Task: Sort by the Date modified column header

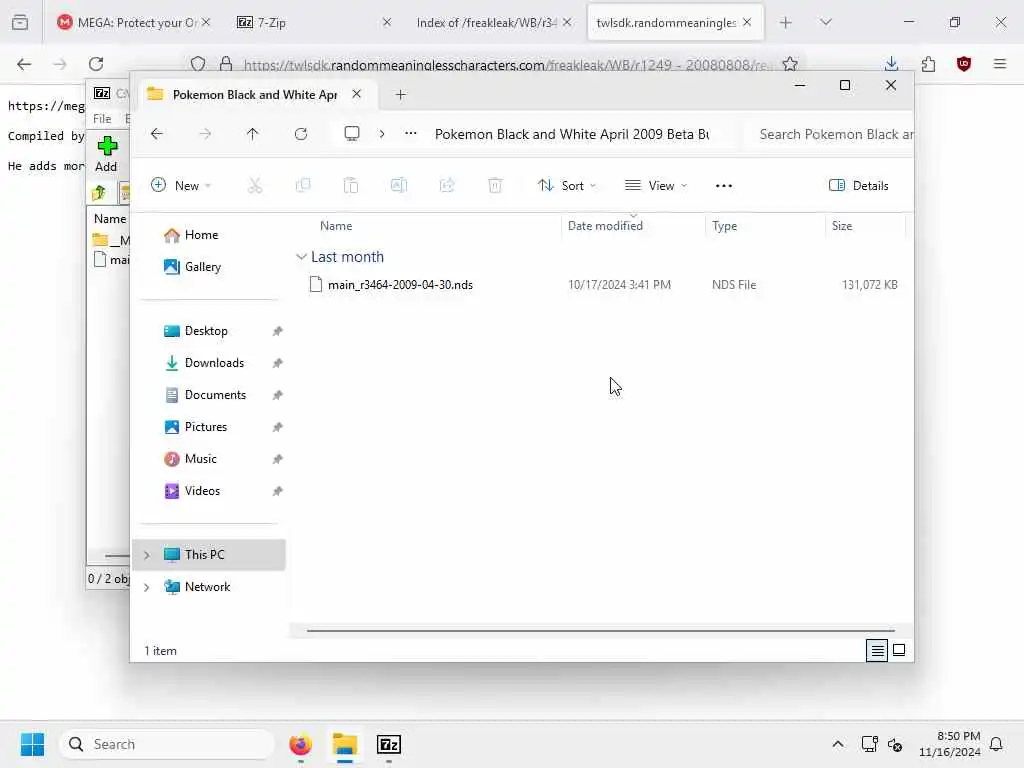Action: 605,226
